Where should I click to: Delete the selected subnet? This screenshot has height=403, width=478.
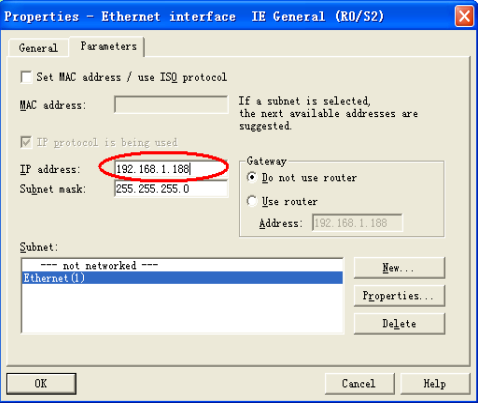[399, 323]
